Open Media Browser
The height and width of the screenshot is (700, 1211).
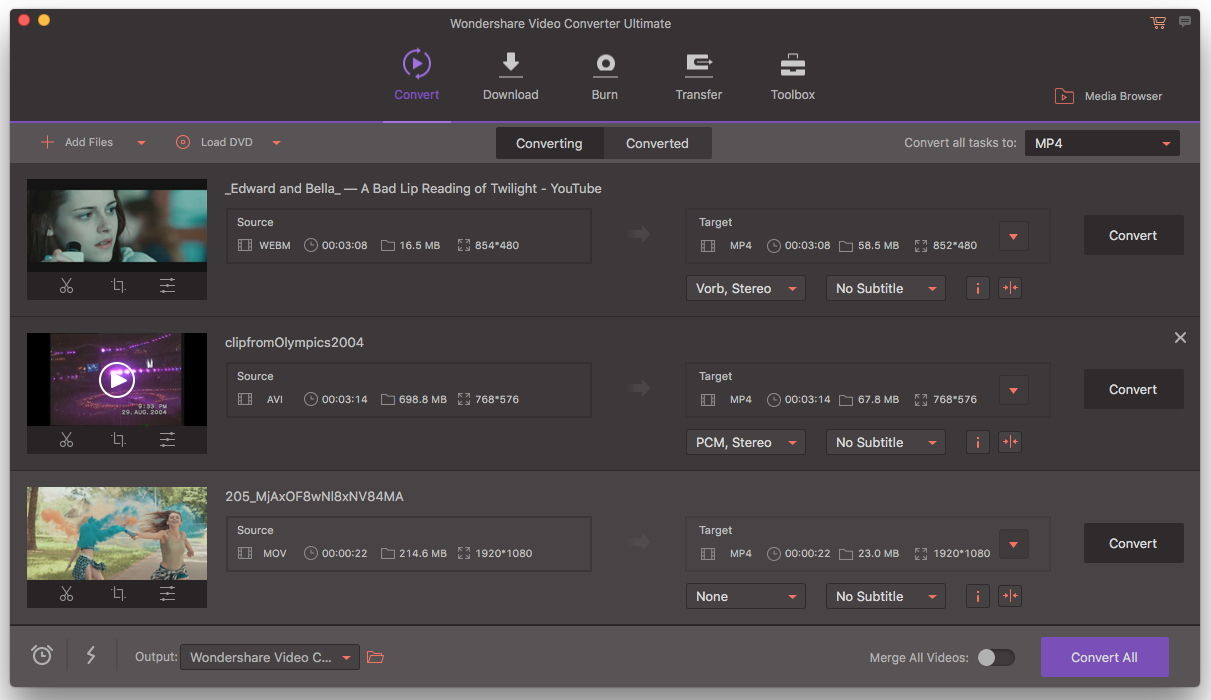(1109, 96)
